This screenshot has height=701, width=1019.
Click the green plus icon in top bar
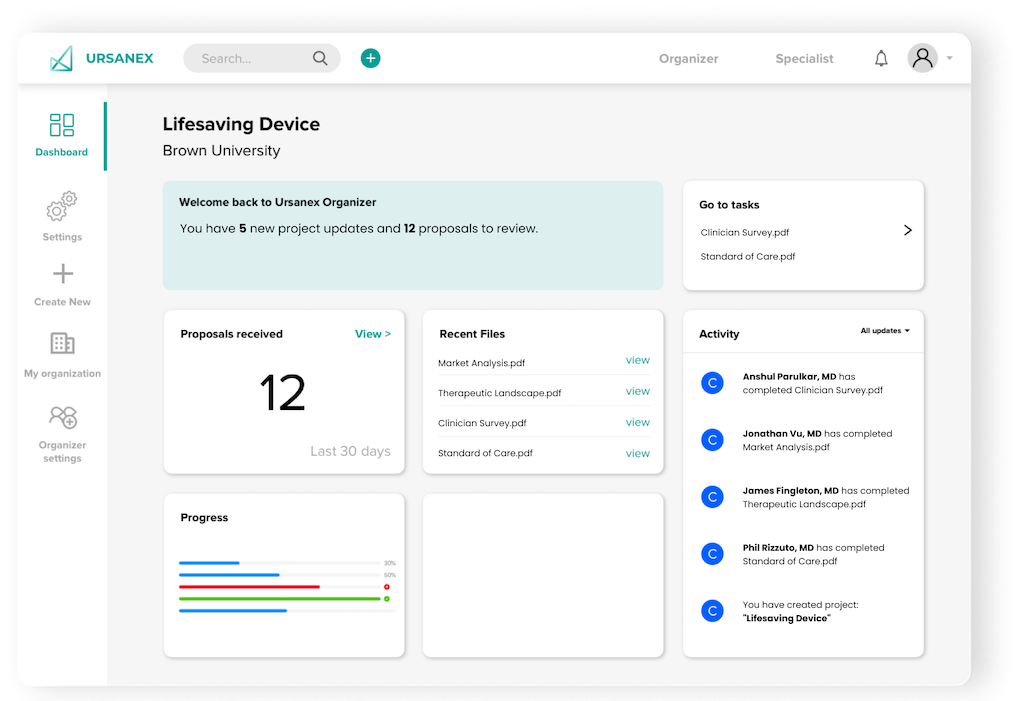point(370,58)
